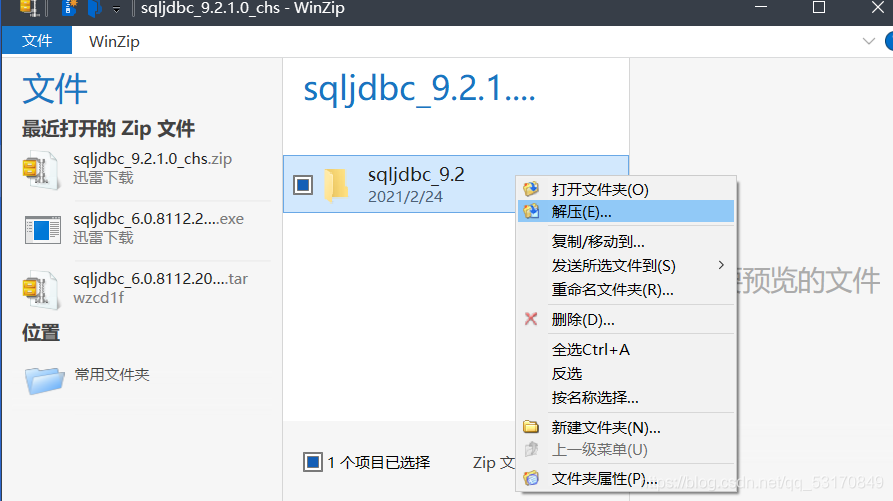Screen dimensions: 893x501
Task: Click the date 2021/2/24
Action: 405,196
